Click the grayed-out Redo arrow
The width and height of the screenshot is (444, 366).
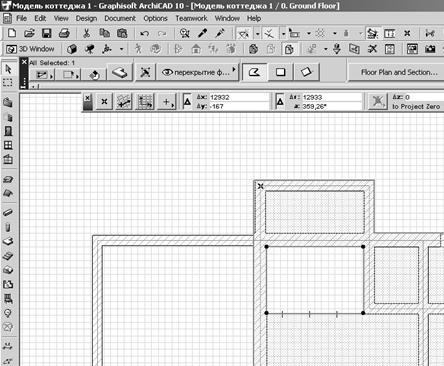tap(162, 33)
